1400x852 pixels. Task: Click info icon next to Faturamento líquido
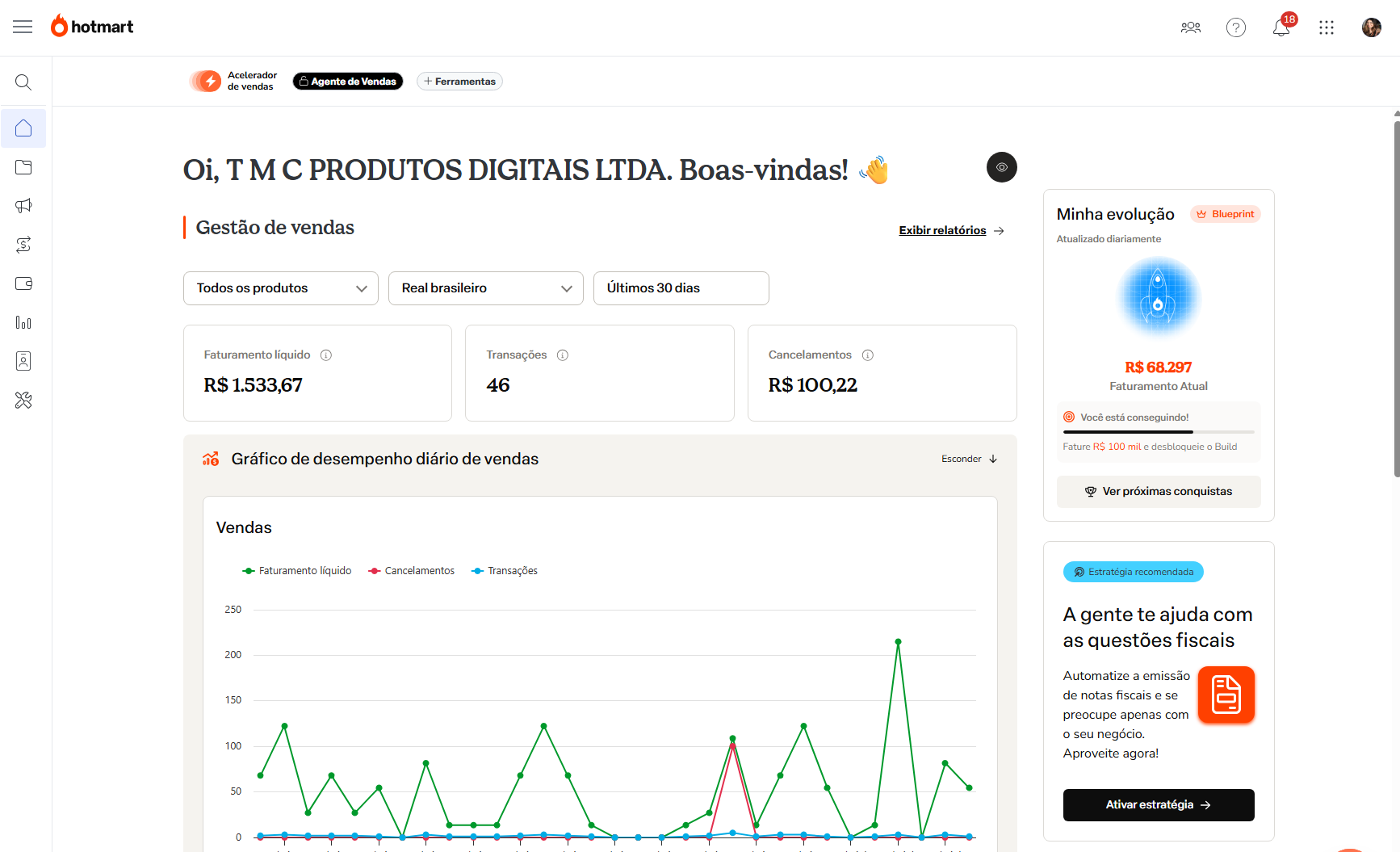(x=326, y=355)
